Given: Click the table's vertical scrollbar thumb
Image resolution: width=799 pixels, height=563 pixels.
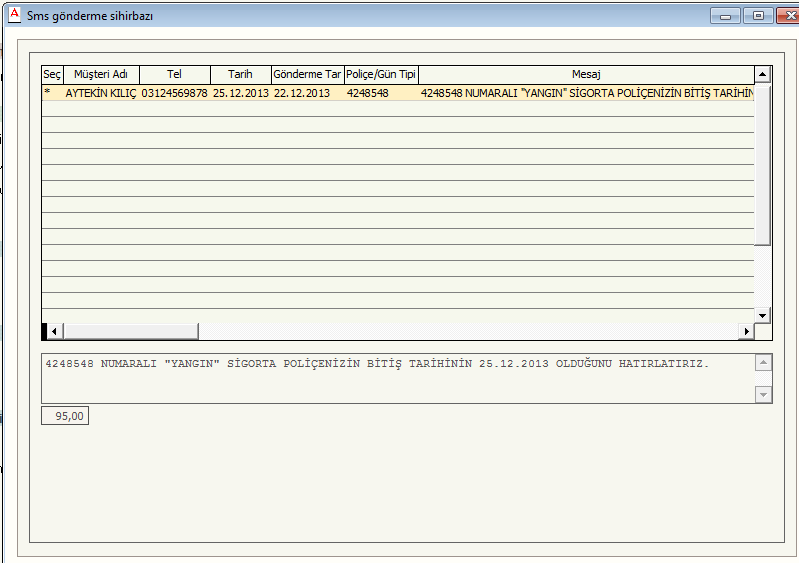Looking at the screenshot, I should tap(762, 165).
